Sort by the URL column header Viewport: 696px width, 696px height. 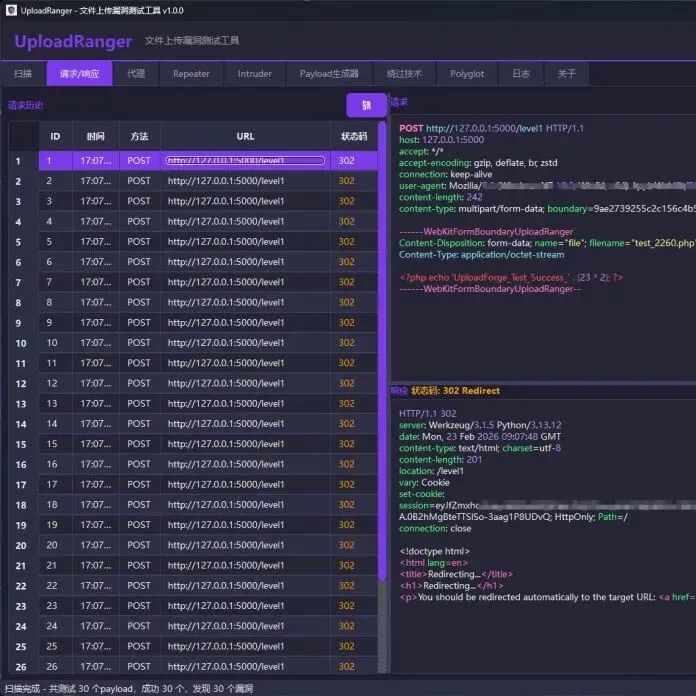245,136
